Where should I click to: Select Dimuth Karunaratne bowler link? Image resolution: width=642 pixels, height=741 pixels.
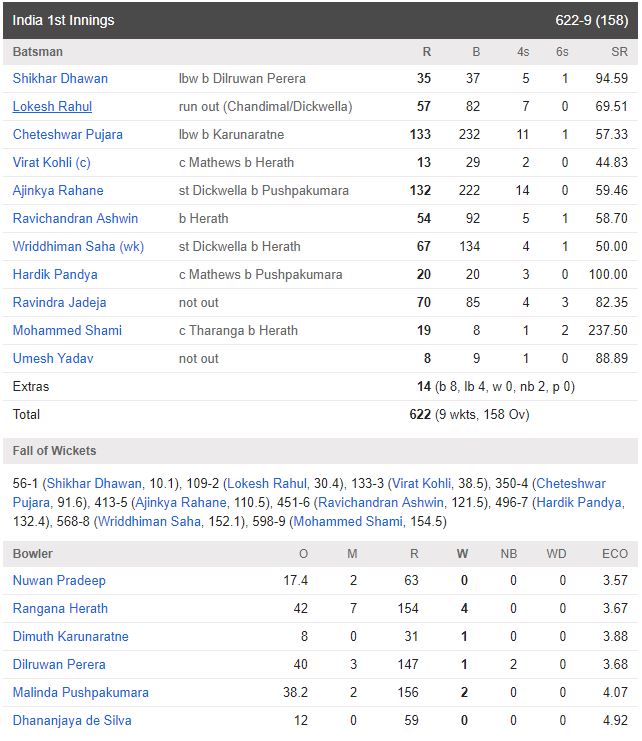point(70,637)
